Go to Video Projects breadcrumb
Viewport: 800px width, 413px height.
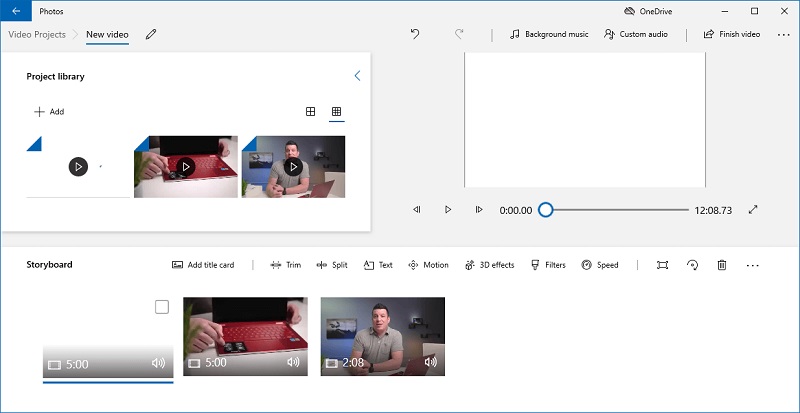coord(37,35)
